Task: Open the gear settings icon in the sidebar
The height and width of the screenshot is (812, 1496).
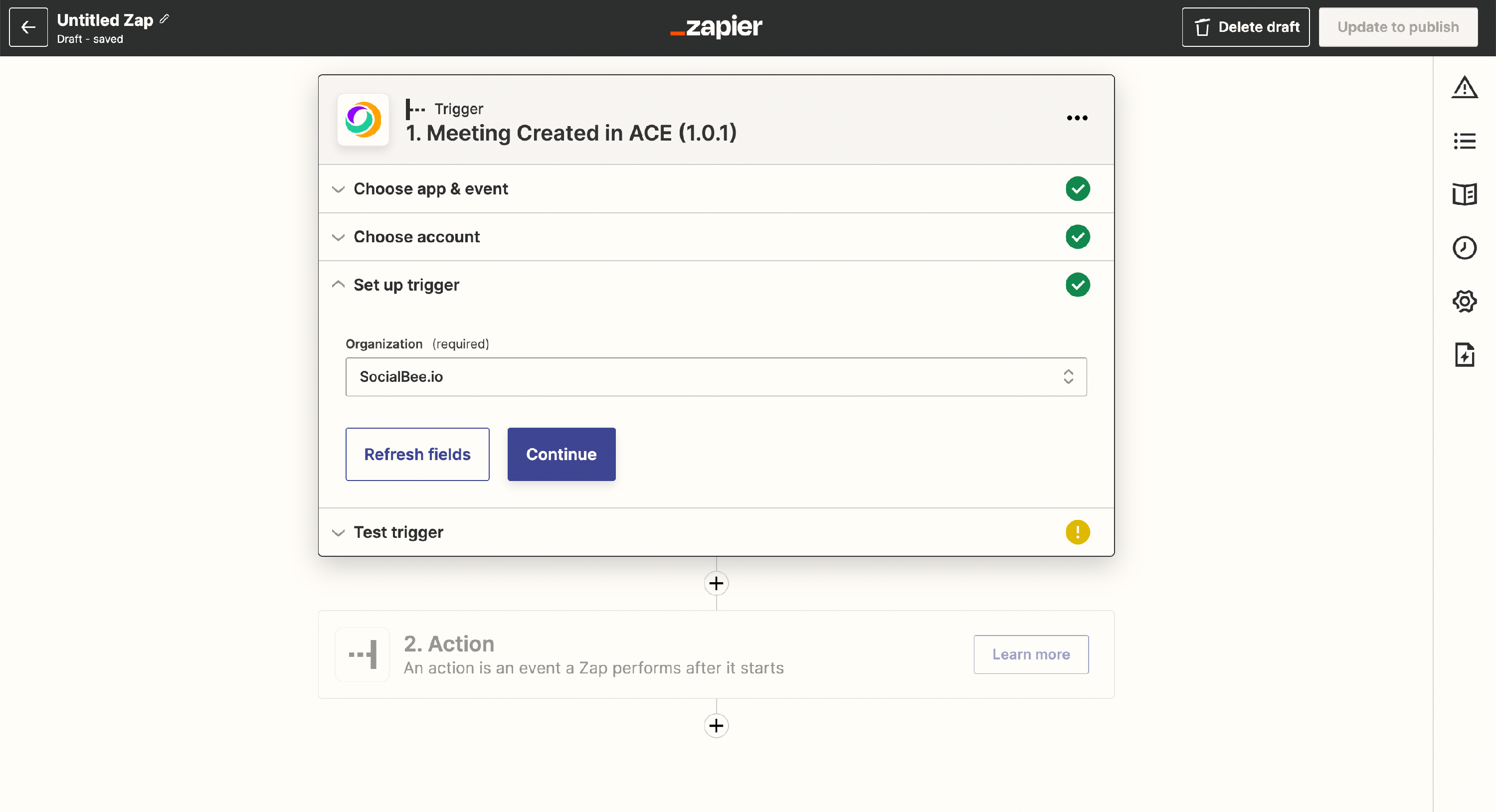Action: pyautogui.click(x=1464, y=301)
